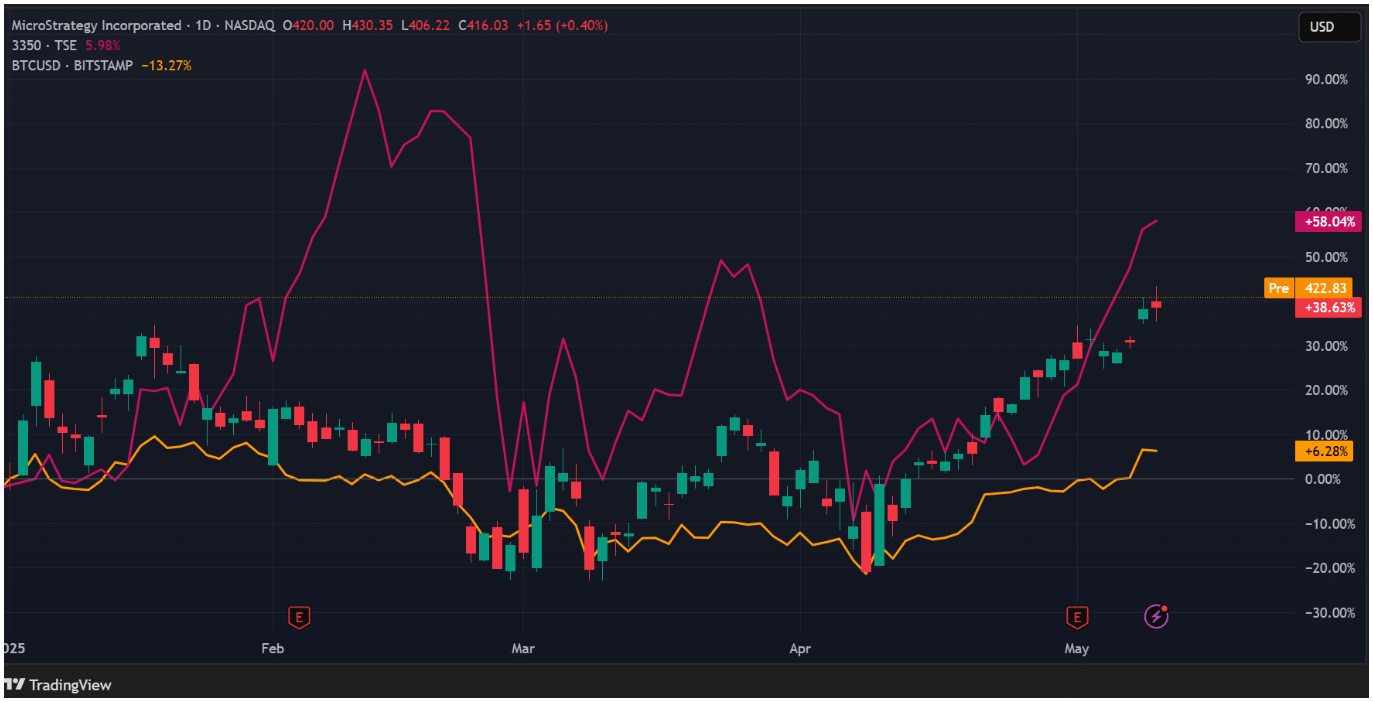Click the 90.00% price scale label
This screenshot has width=1373, height=702.
click(x=1328, y=79)
